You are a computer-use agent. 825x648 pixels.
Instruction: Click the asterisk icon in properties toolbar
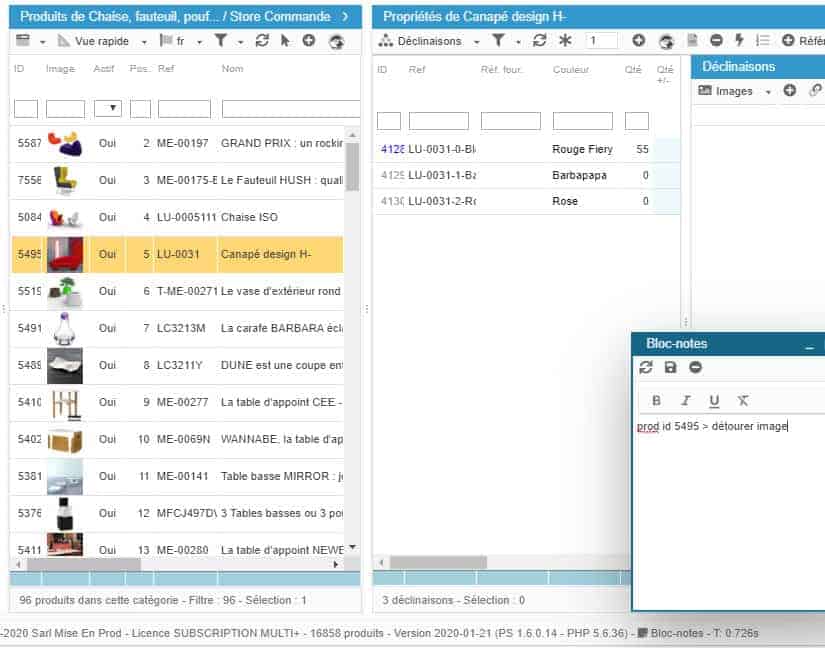[x=565, y=41]
